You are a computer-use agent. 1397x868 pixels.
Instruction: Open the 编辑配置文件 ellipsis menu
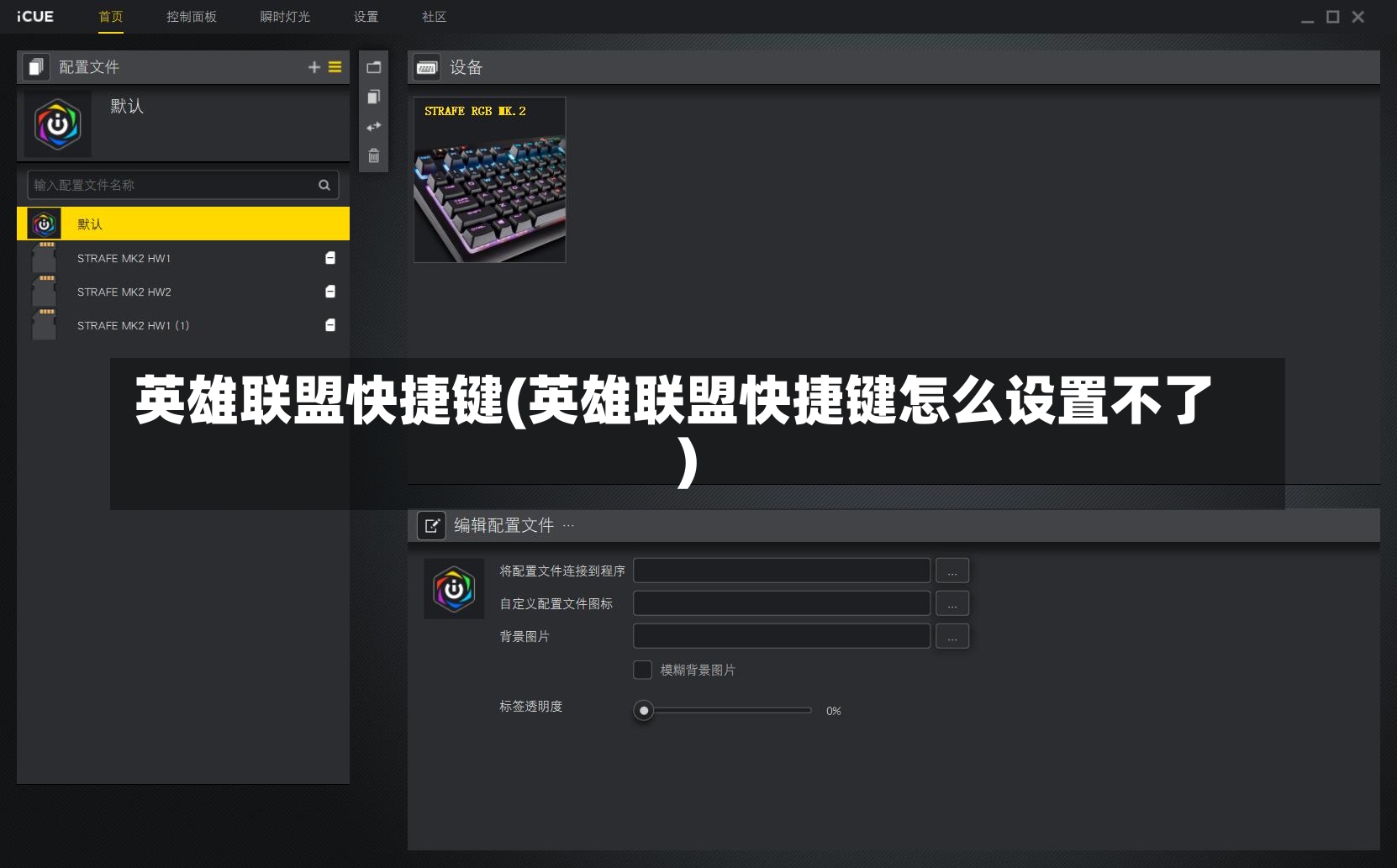pos(568,525)
